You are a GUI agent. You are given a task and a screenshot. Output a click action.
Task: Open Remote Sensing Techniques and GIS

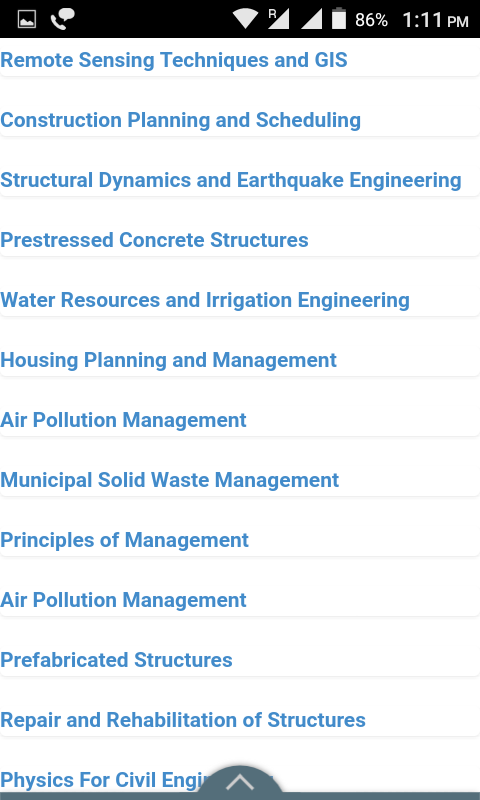[174, 60]
